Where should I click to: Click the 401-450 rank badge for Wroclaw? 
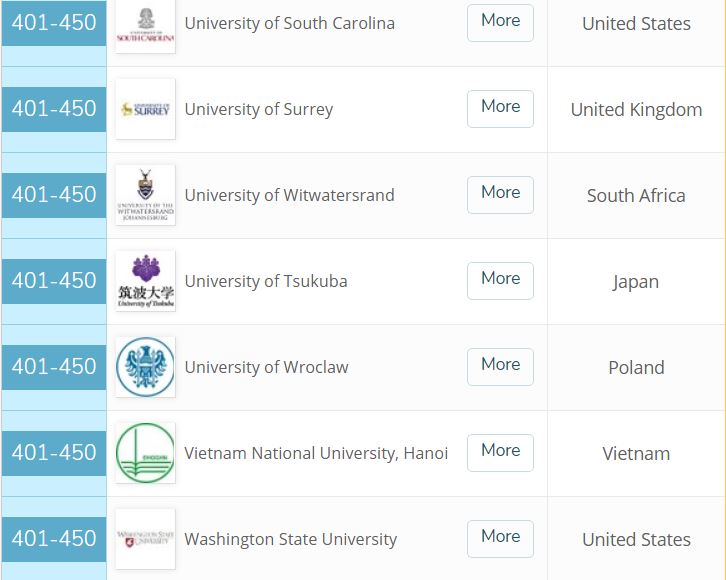(x=54, y=367)
